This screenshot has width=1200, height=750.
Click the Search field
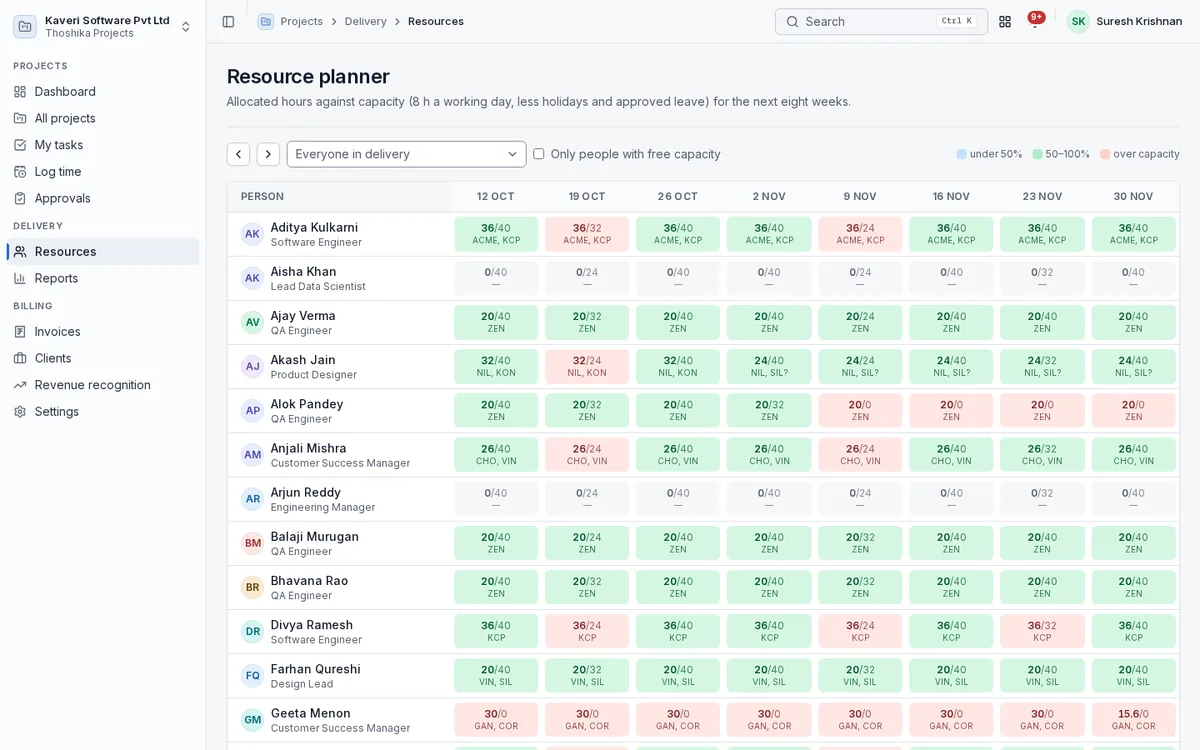[881, 21]
